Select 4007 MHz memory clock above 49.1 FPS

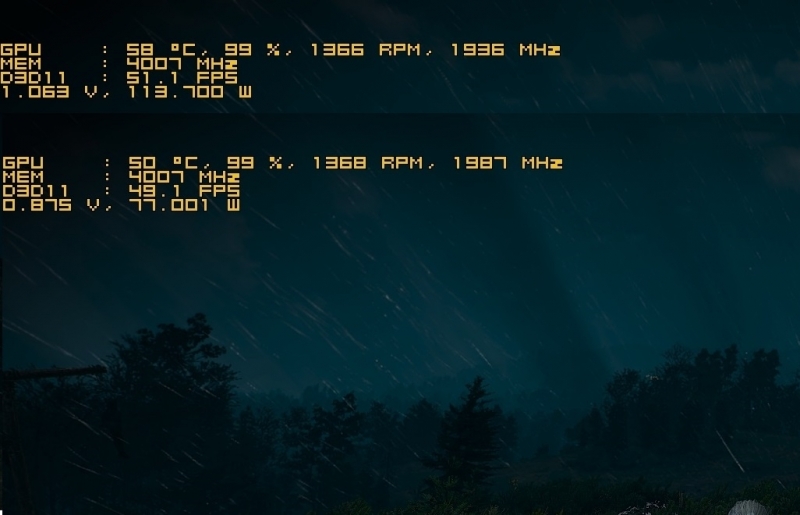pos(184,177)
